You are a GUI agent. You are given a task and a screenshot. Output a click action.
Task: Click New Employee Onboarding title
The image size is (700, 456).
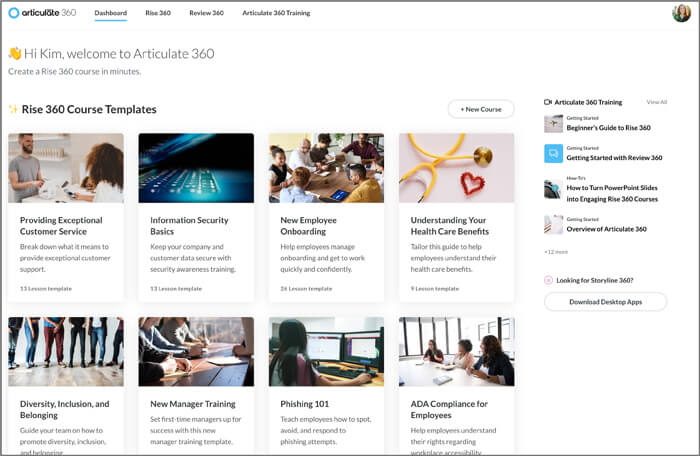[308, 226]
